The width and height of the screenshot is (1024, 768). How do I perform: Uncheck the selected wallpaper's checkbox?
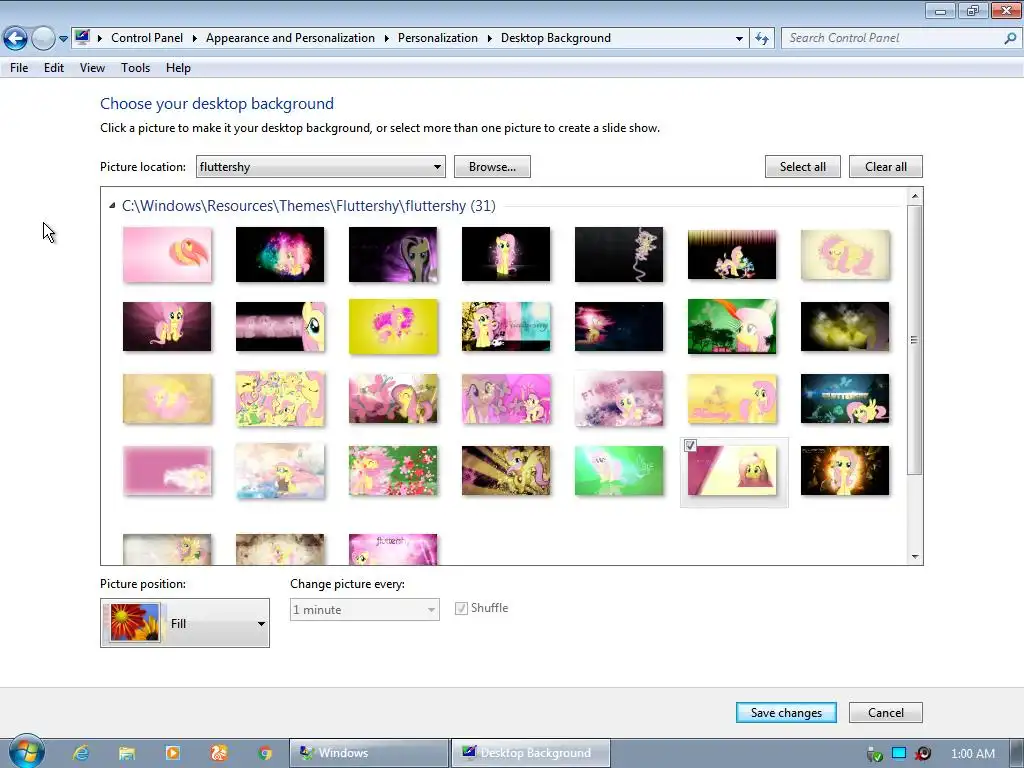point(690,445)
